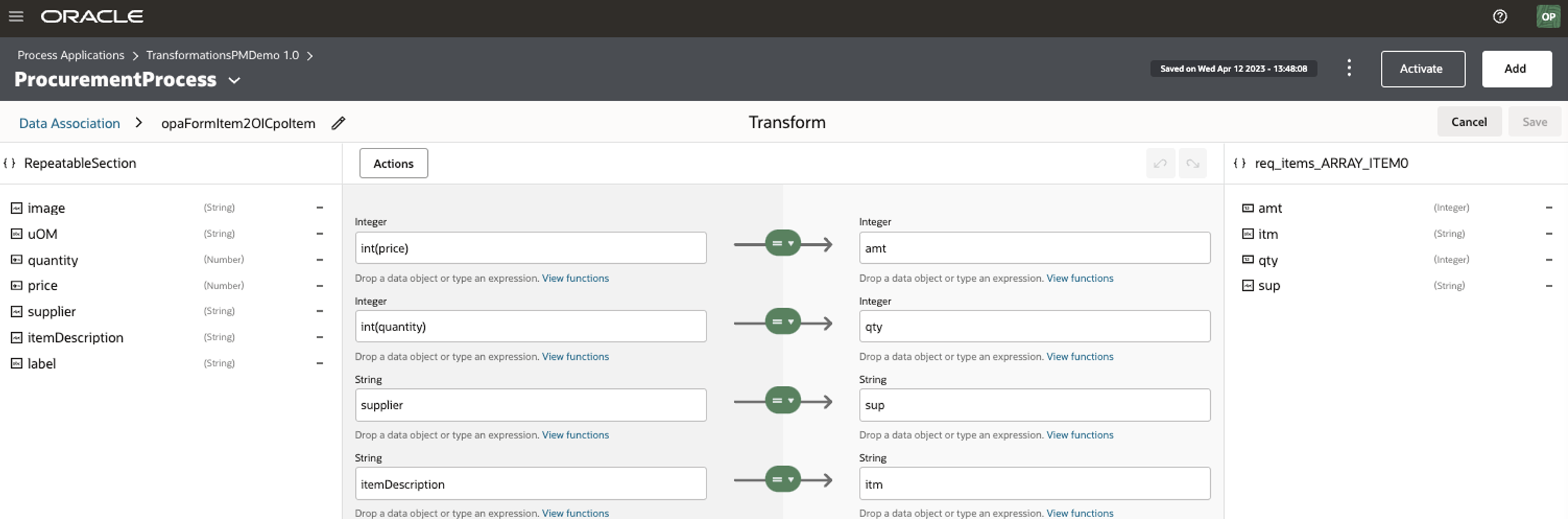Click View functions under the int(price) field
Viewport: 1568px width, 519px height.
click(575, 279)
